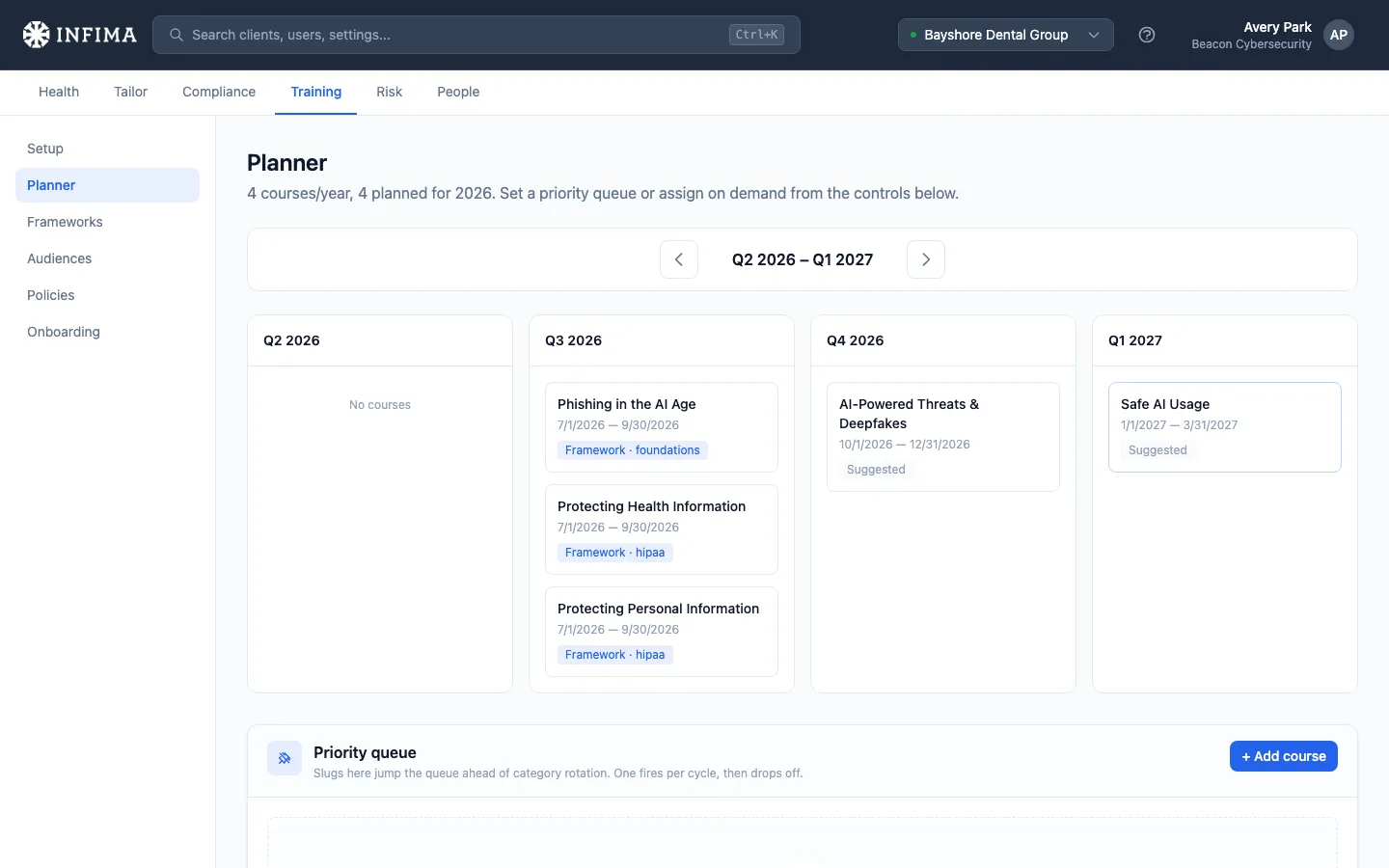Open the help question mark icon
This screenshot has height=868, width=1389.
tap(1147, 35)
